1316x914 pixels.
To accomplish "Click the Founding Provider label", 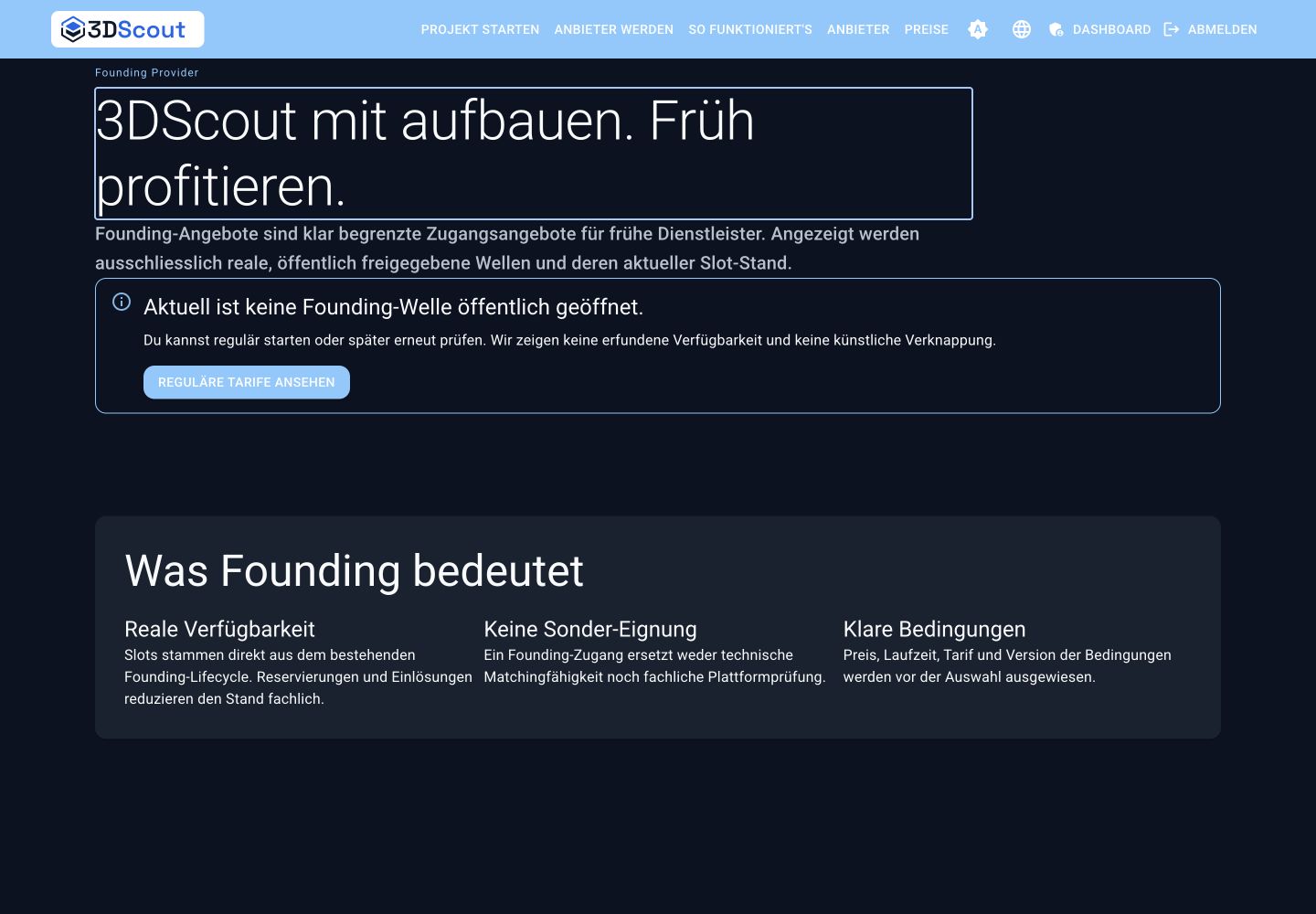I will click(147, 72).
